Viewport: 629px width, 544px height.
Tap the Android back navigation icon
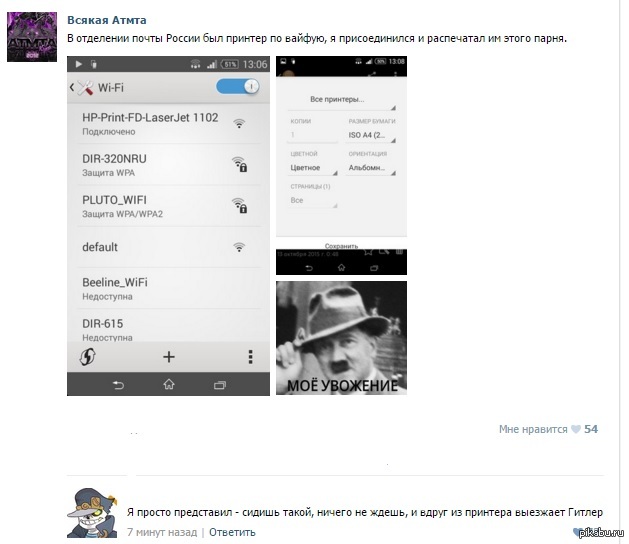tap(118, 385)
